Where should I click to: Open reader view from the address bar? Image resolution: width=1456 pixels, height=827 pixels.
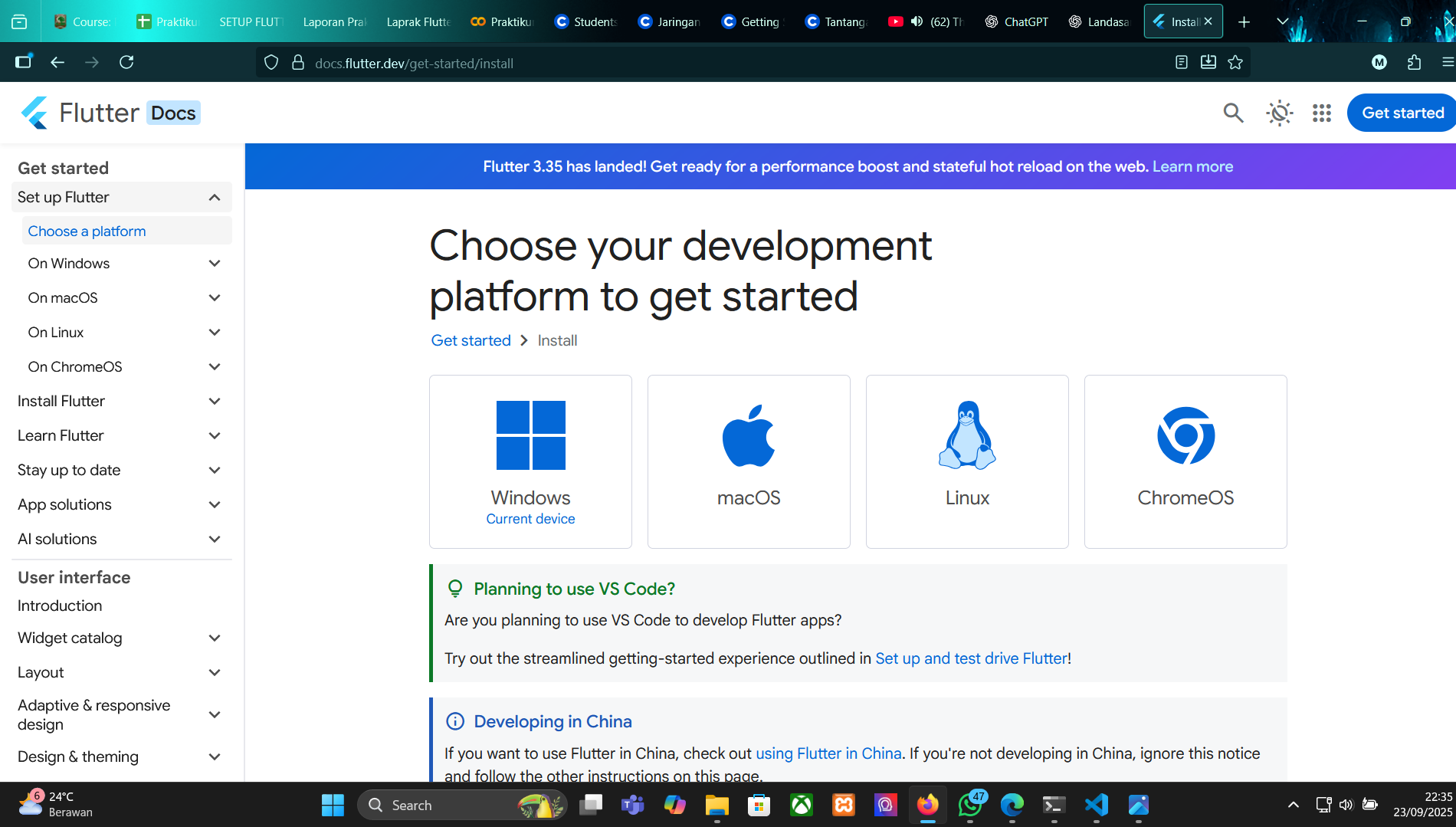[x=1182, y=62]
